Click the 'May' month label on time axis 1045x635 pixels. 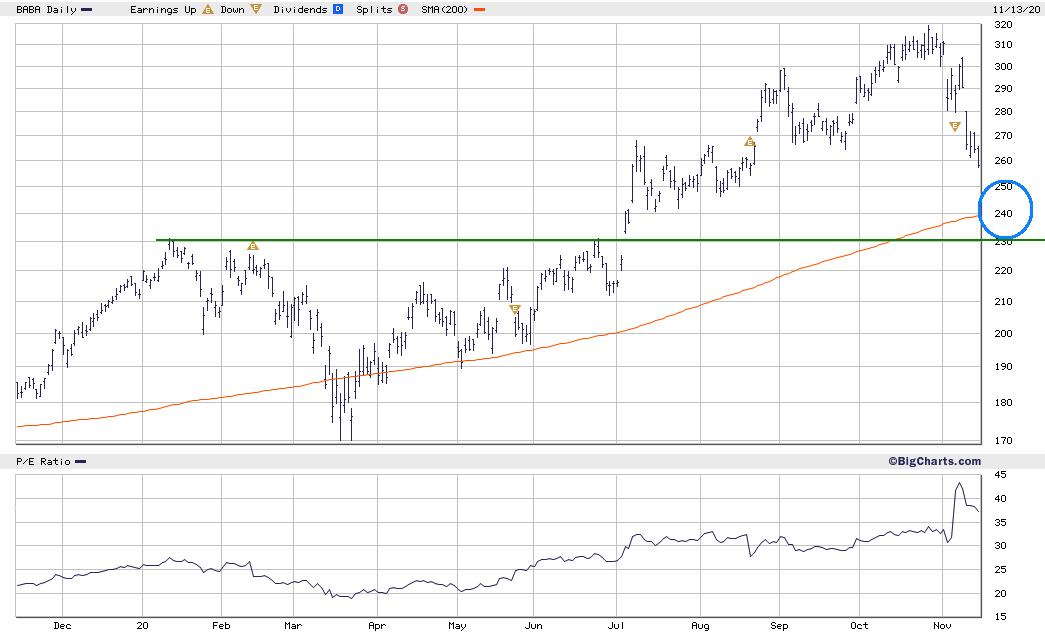[x=457, y=626]
